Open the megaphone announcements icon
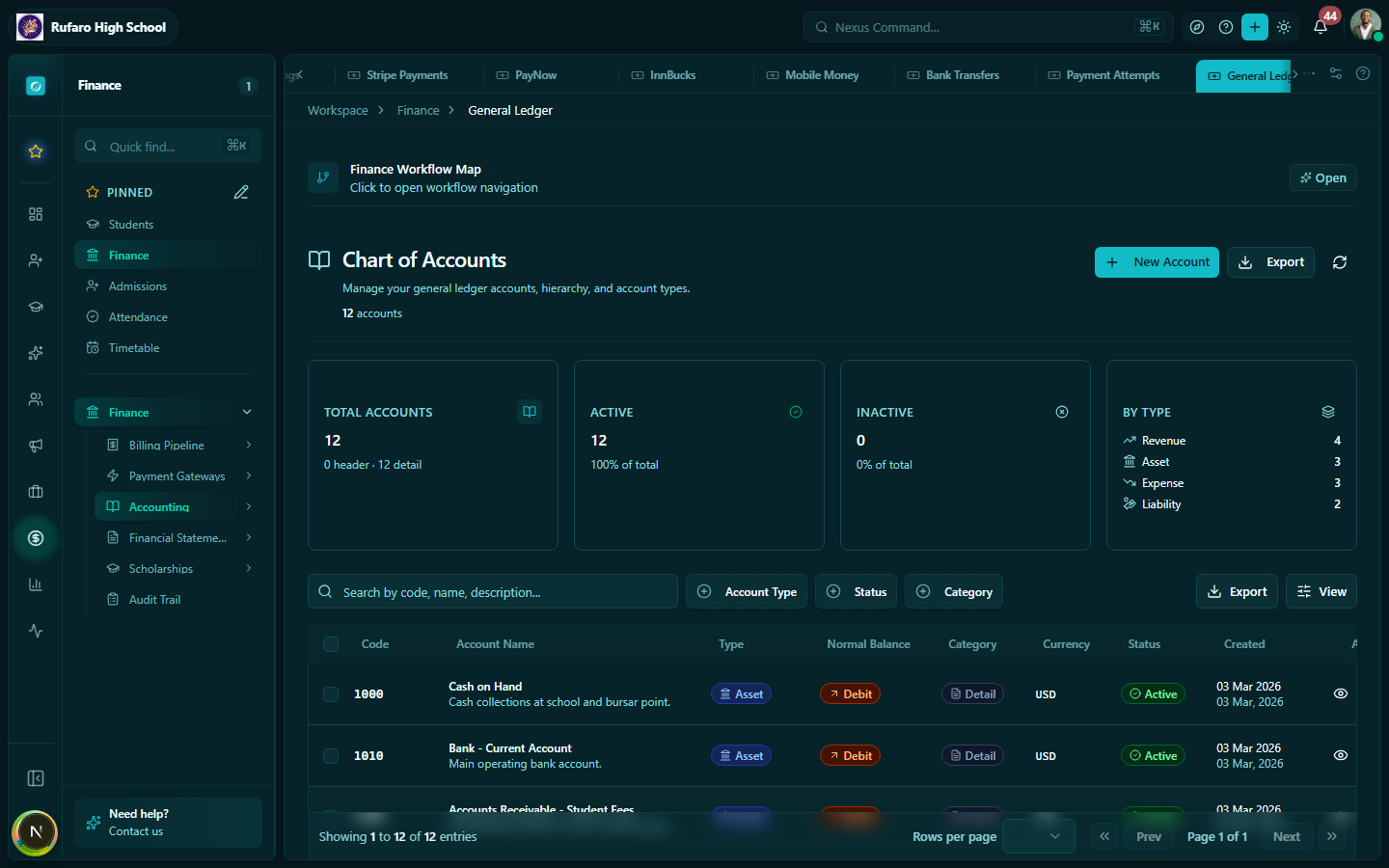This screenshot has width=1389, height=868. pos(36,446)
